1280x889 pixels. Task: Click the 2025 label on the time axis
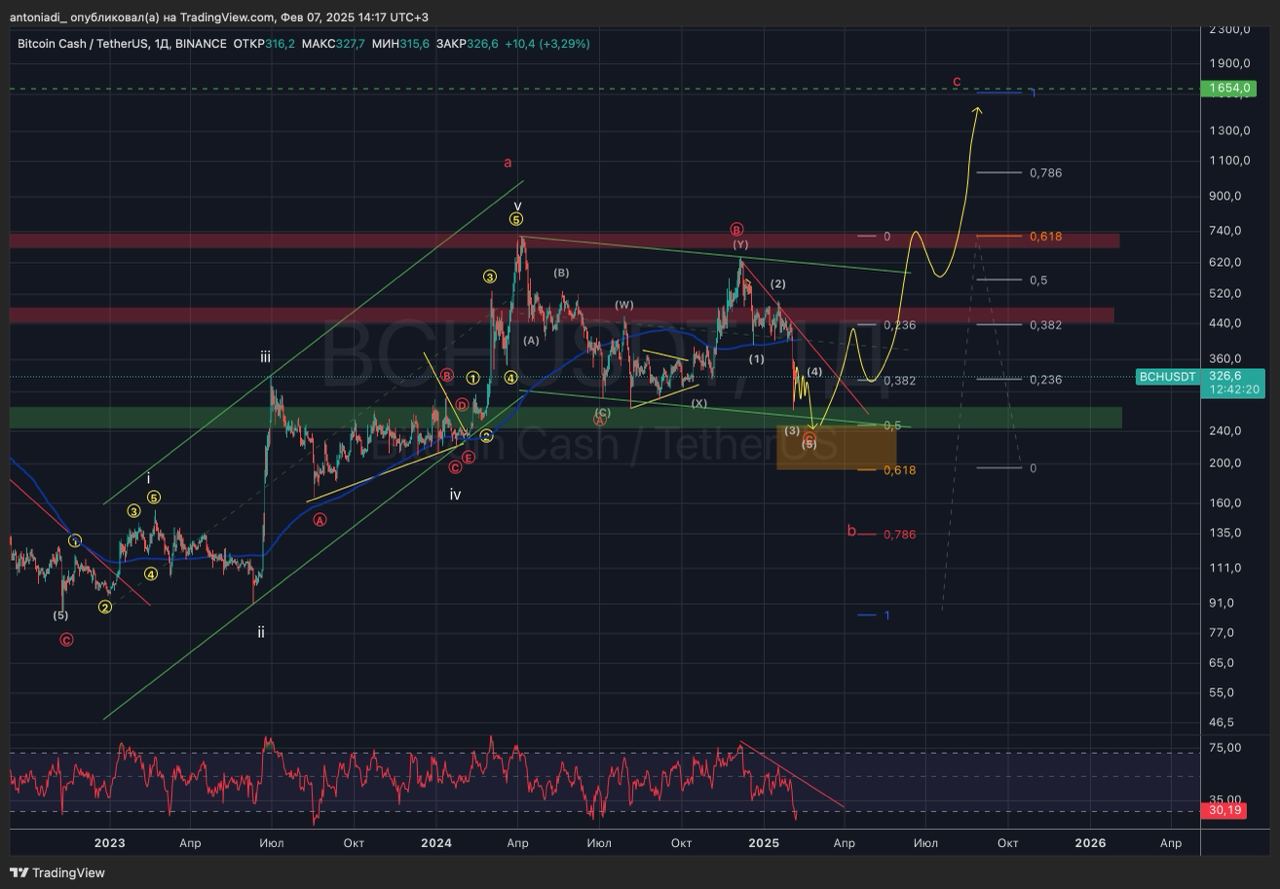click(764, 843)
